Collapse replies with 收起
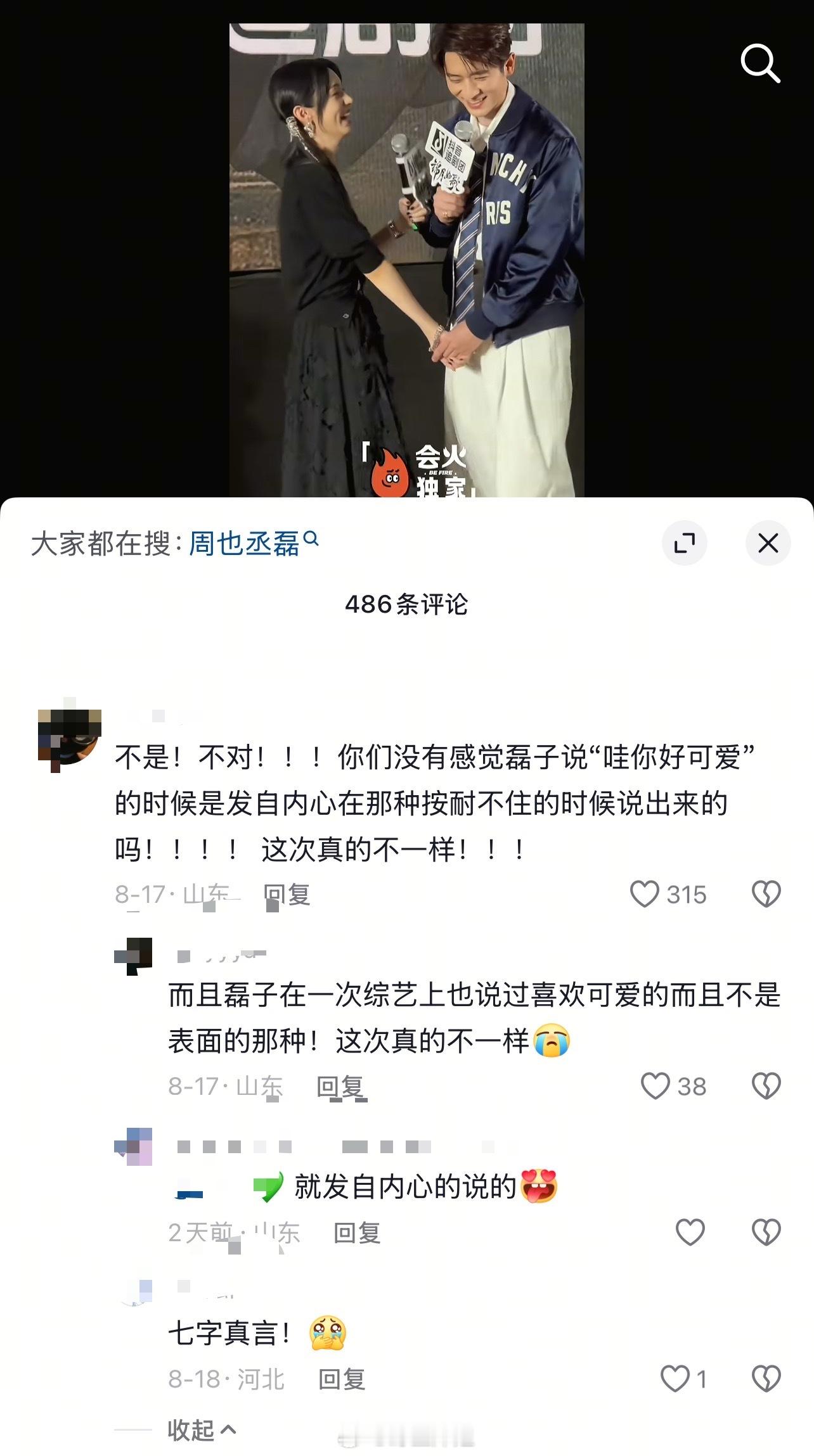814x1456 pixels. tap(202, 1430)
